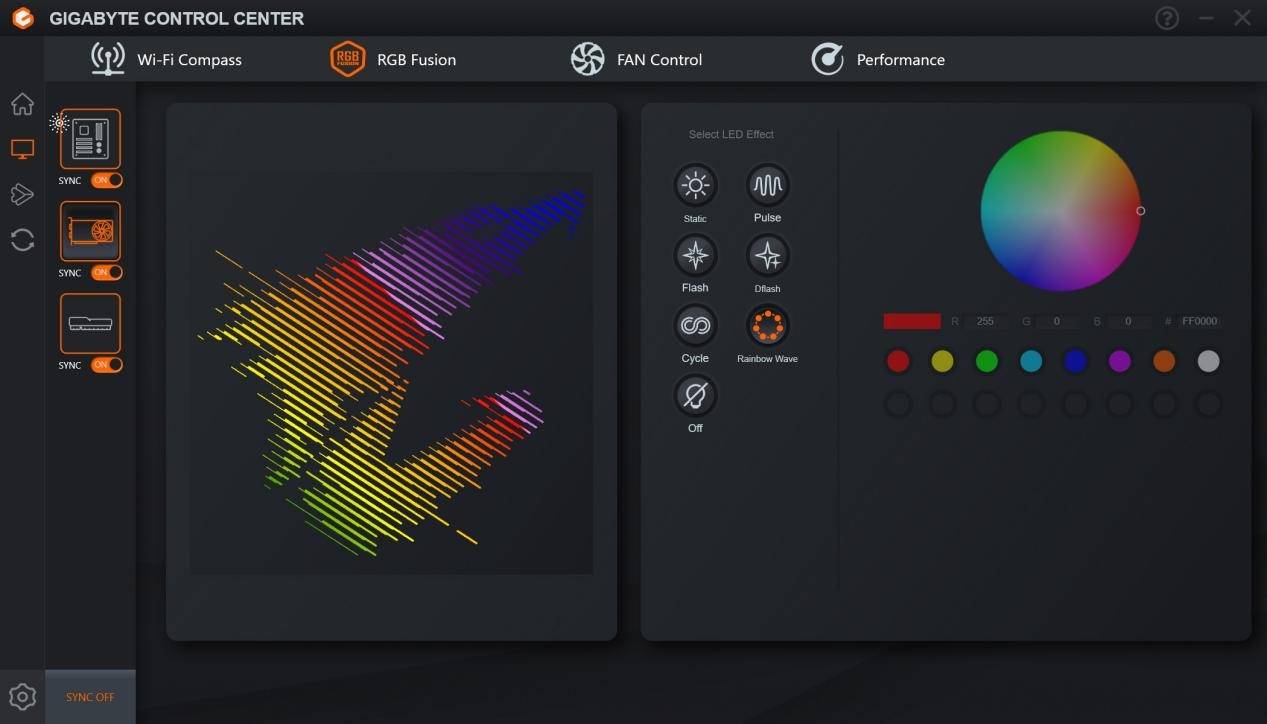Image resolution: width=1267 pixels, height=724 pixels.
Task: Click the last empty custom color slot
Action: [1208, 404]
